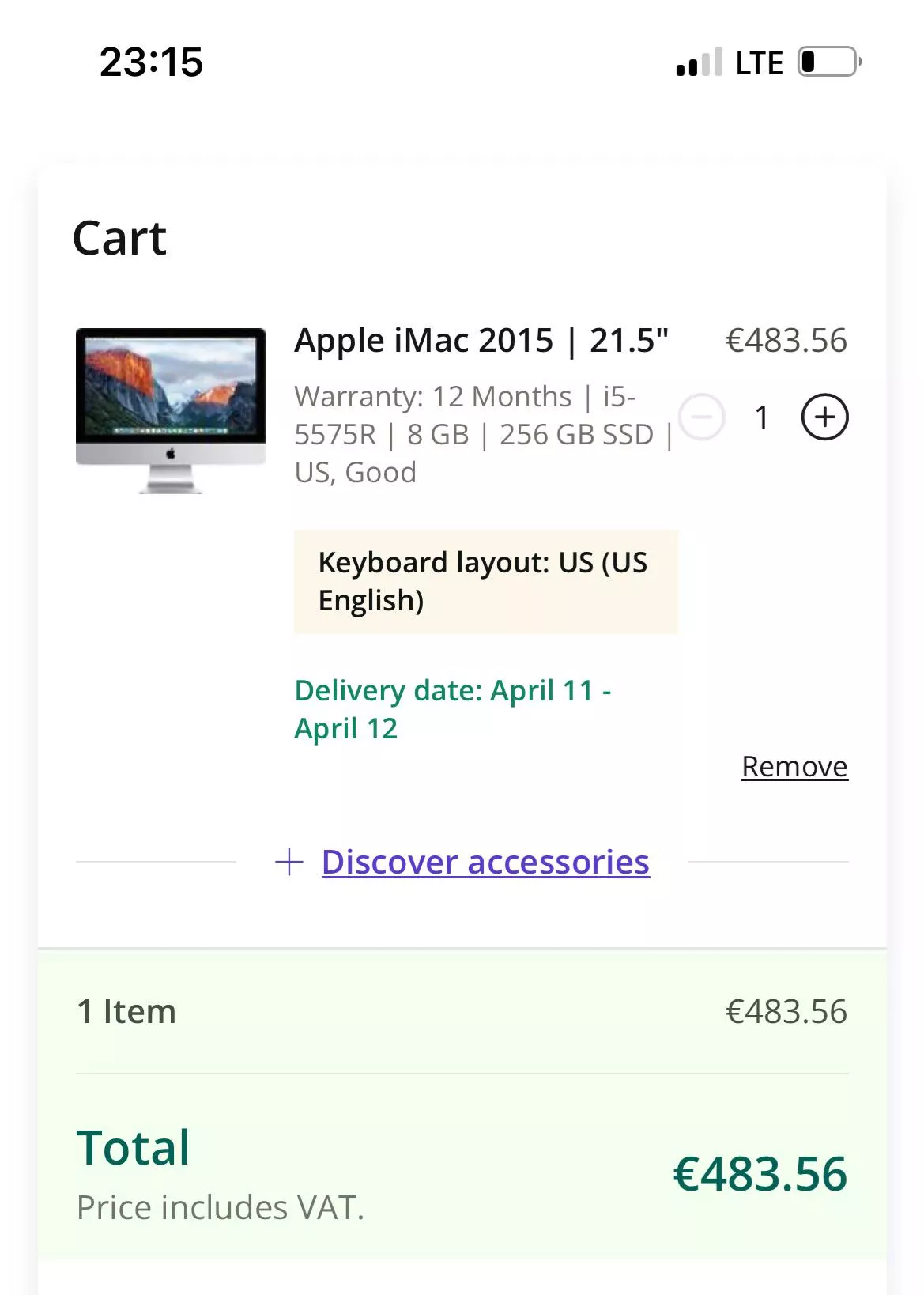Increase quantity with the plus button
The width and height of the screenshot is (924, 1295).
tap(824, 417)
